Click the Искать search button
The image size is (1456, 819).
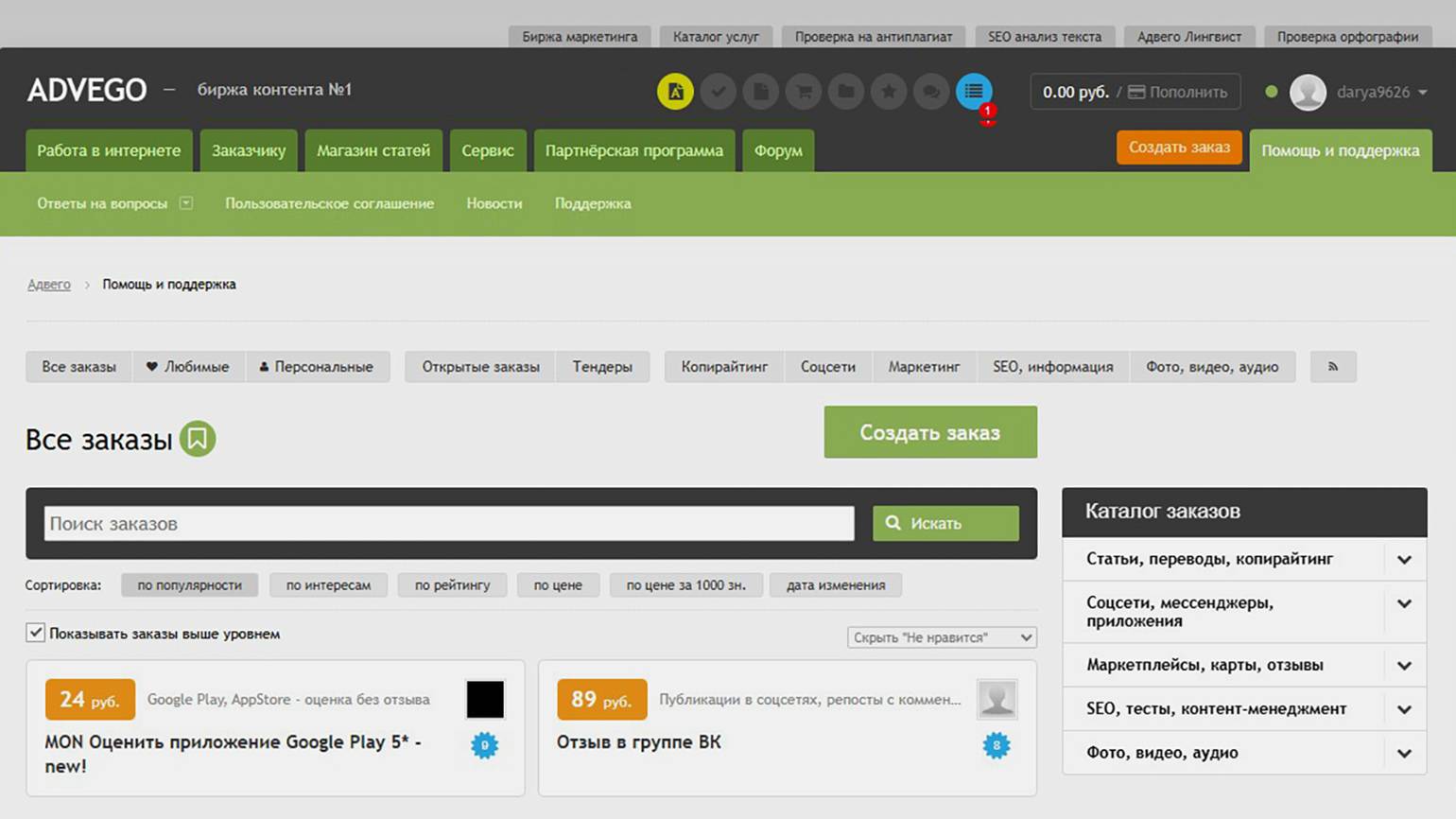945,523
